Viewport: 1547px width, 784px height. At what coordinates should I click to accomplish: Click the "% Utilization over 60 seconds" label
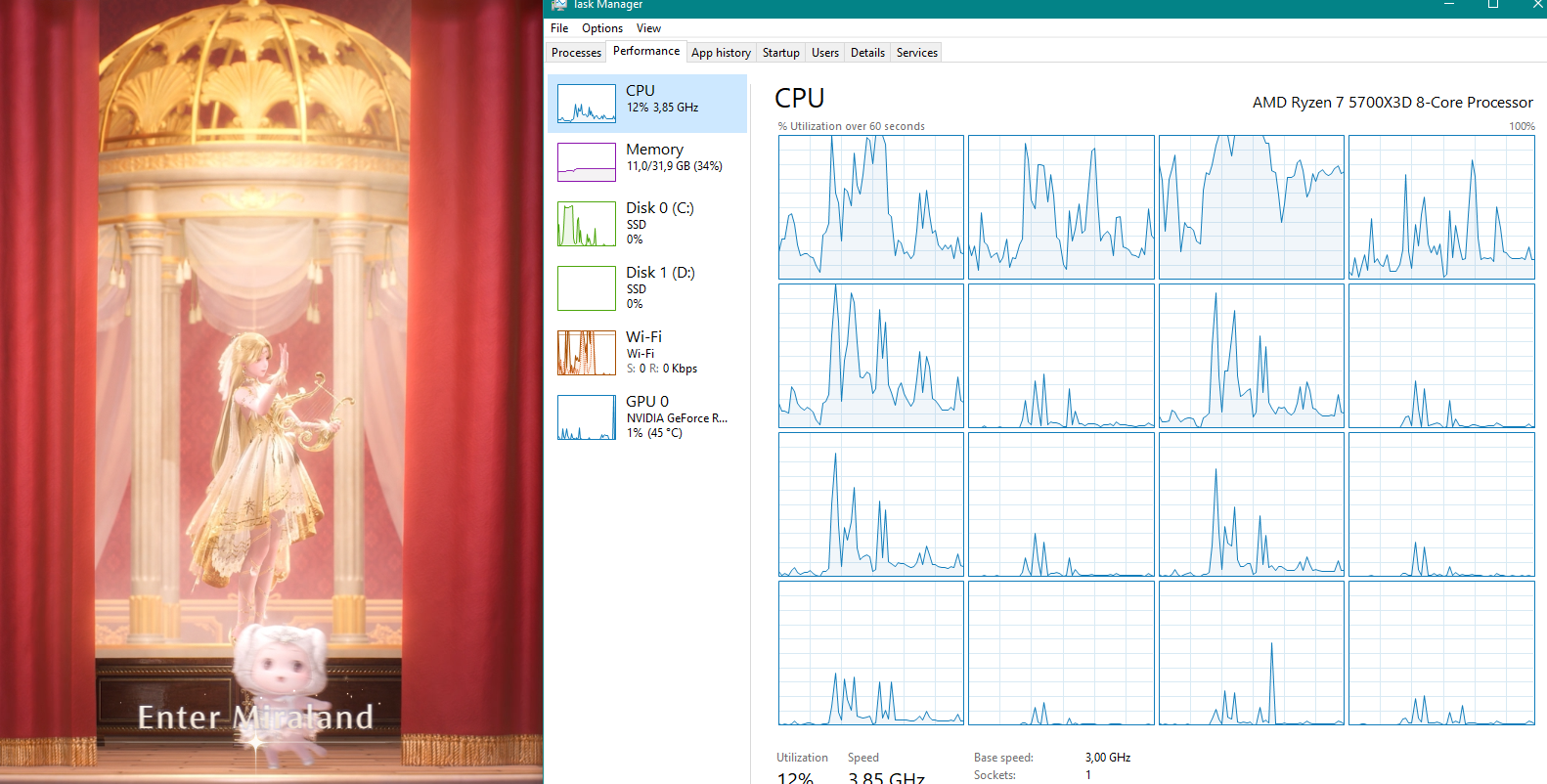(852, 126)
